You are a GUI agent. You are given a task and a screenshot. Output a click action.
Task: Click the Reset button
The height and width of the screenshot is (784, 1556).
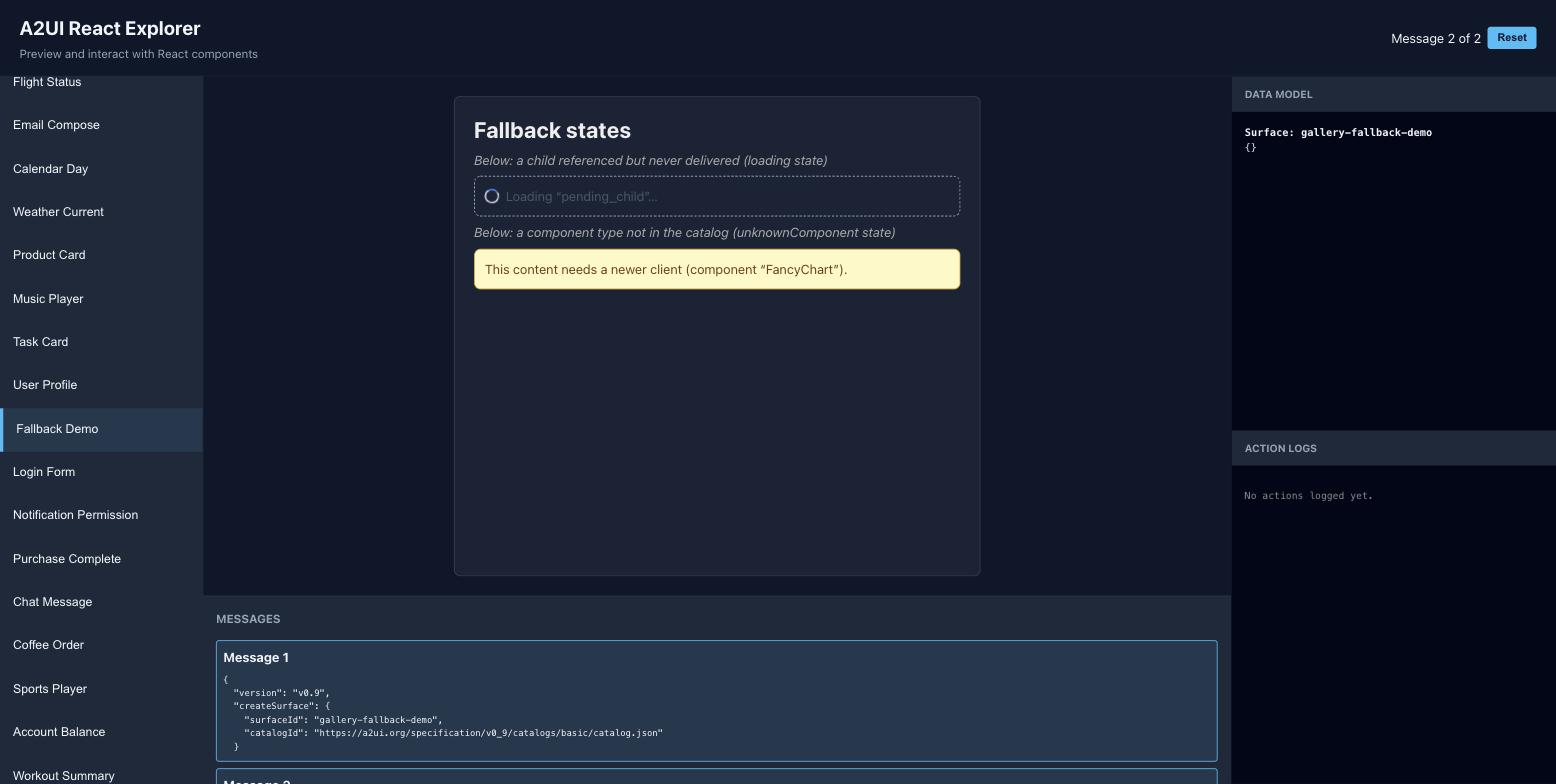1511,38
